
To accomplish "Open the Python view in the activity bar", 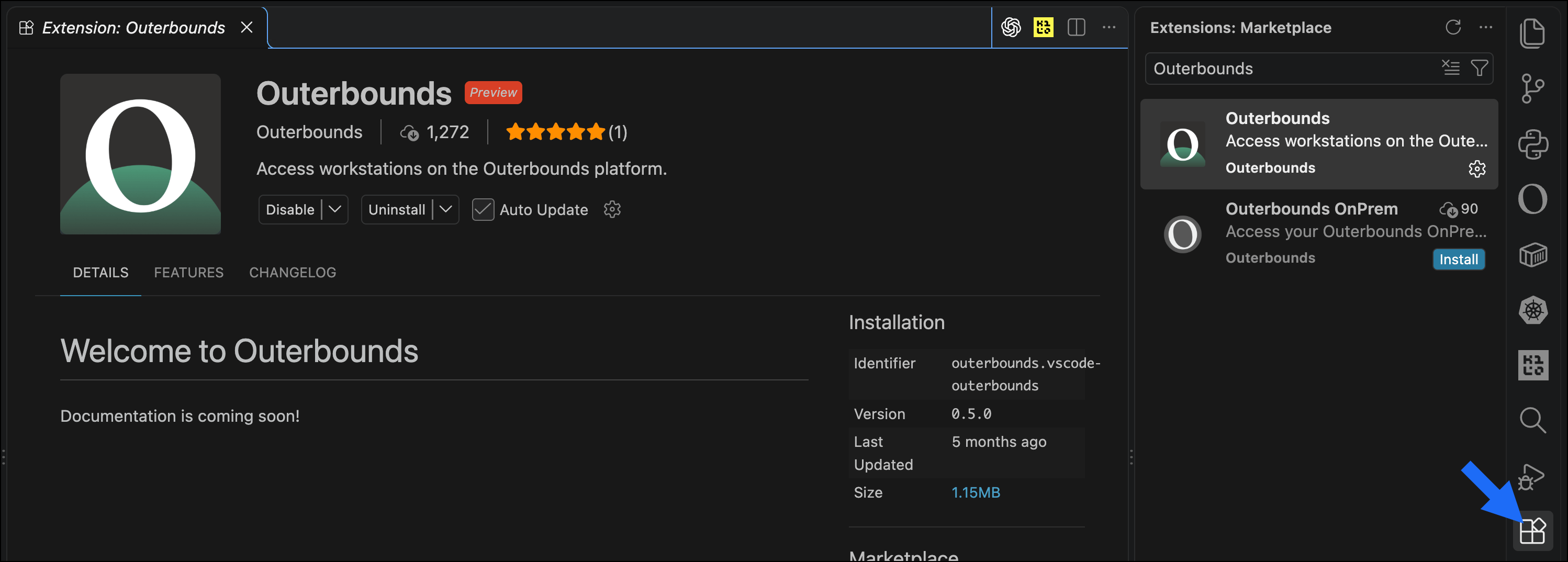I will click(1533, 144).
